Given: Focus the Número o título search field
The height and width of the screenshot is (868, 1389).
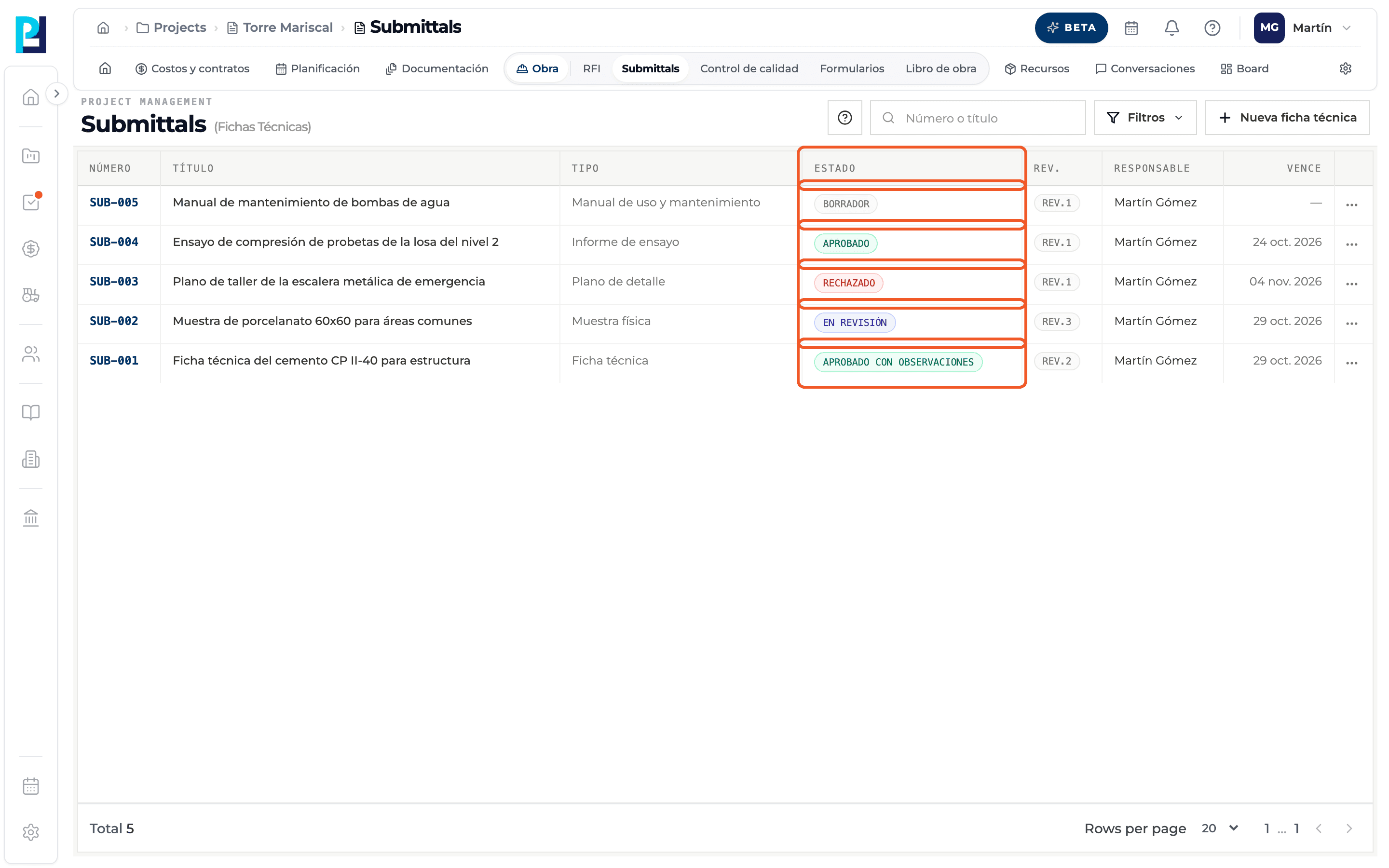Looking at the screenshot, I should [x=978, y=118].
